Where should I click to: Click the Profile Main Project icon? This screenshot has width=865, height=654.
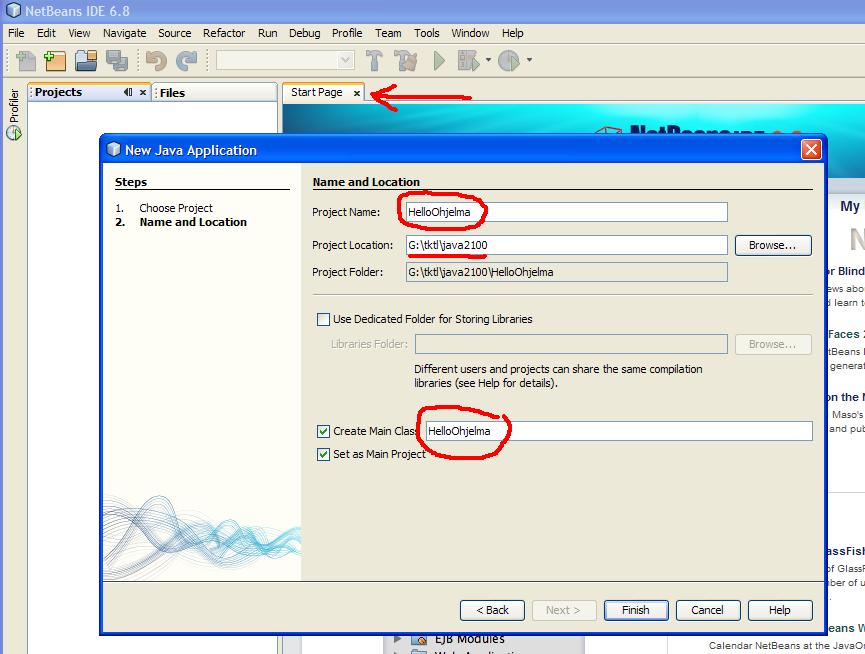509,60
